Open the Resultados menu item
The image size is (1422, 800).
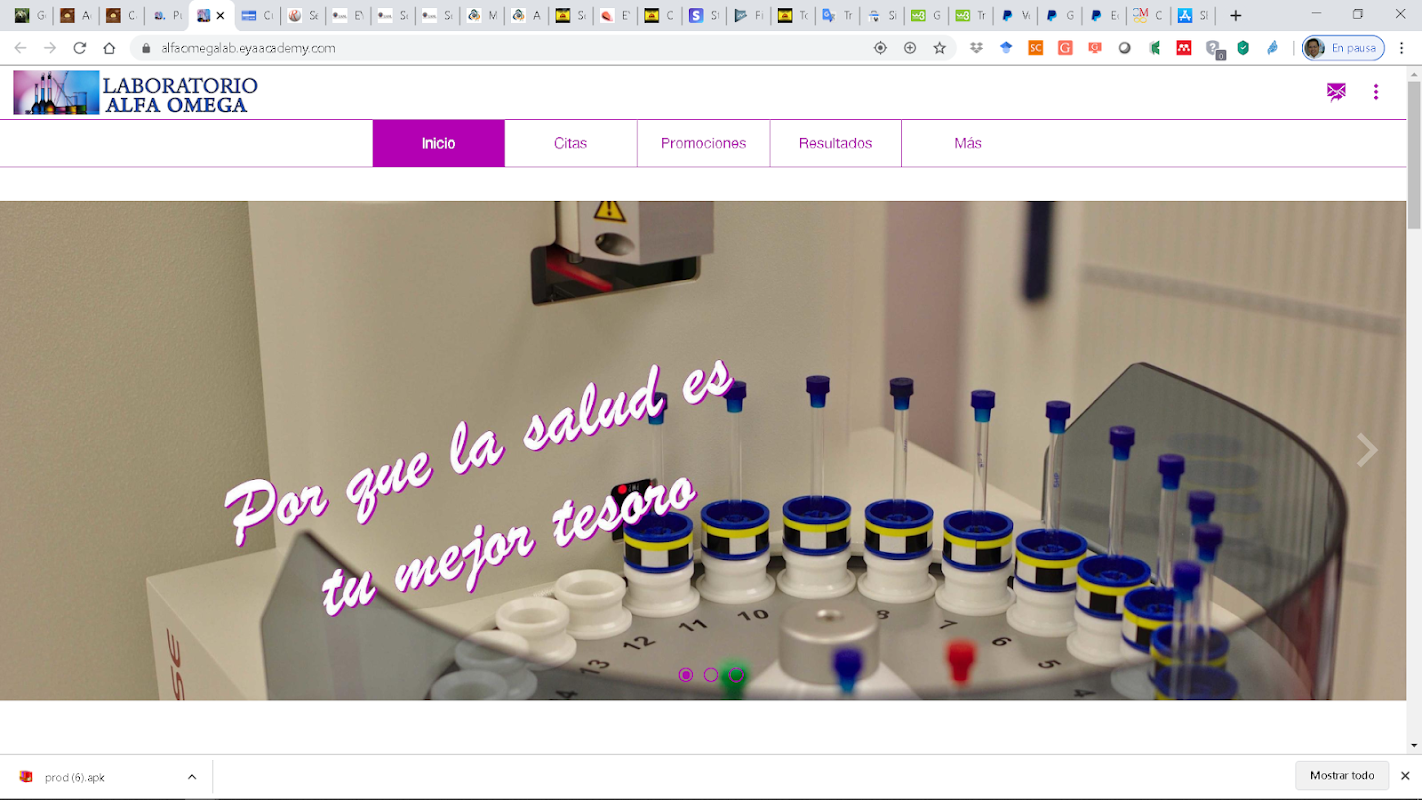point(835,143)
